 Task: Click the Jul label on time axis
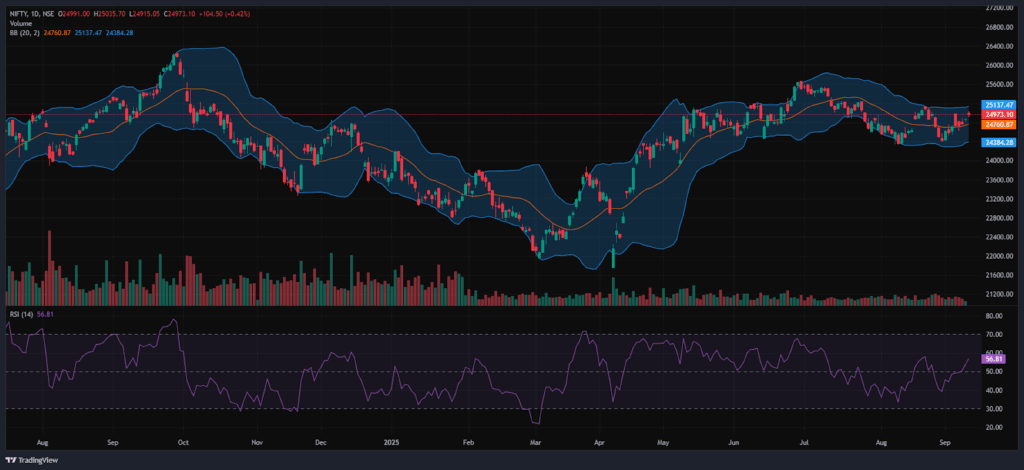point(805,440)
